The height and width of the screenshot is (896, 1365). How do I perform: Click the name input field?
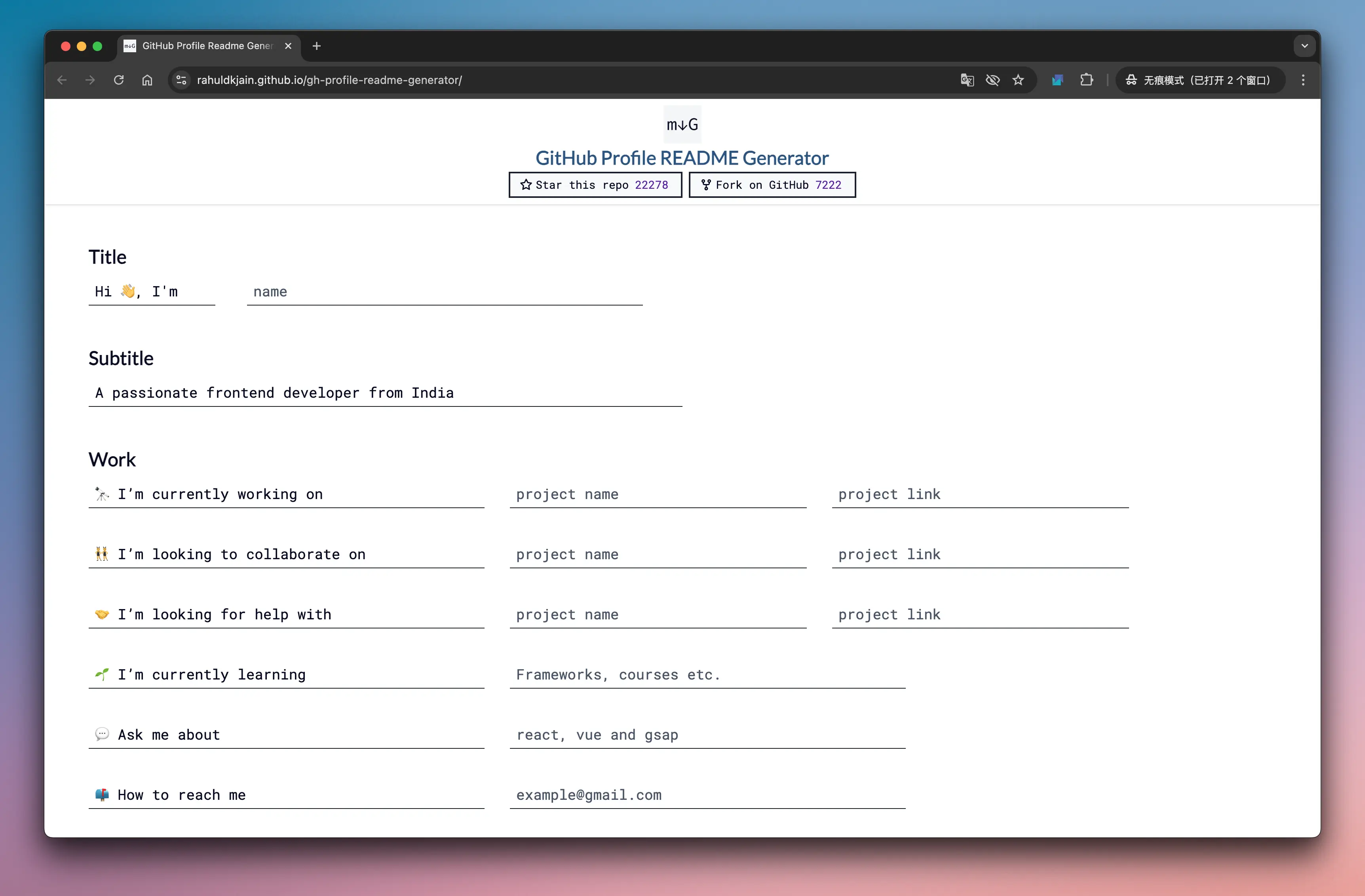(445, 292)
